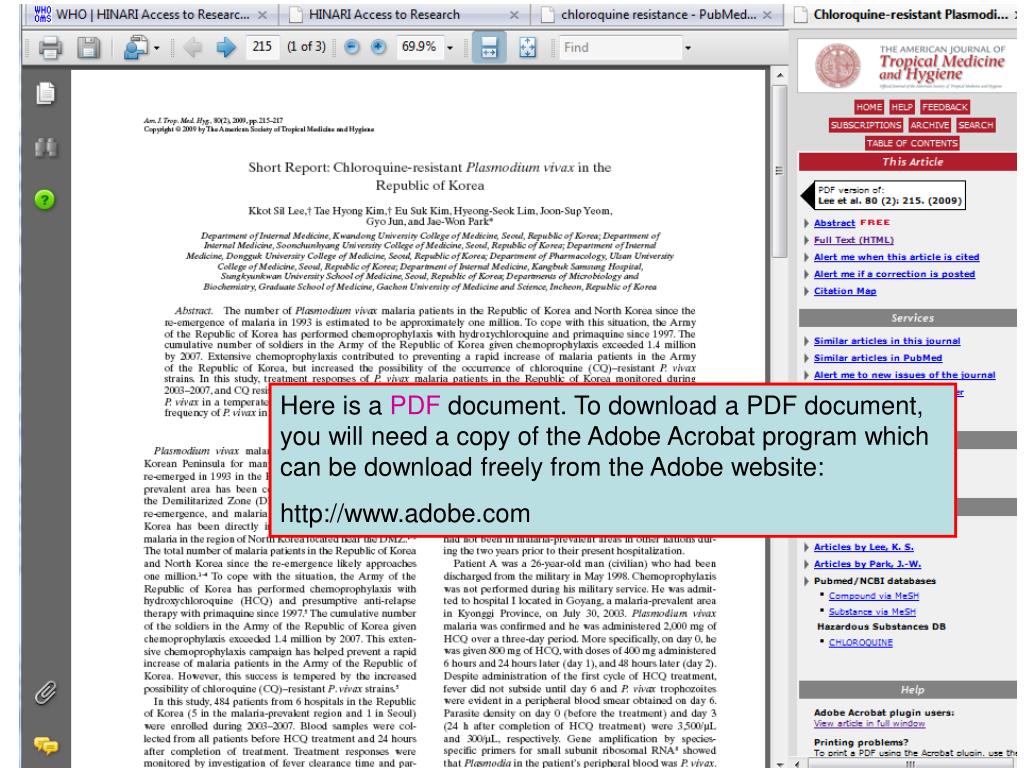
Task: Open the FEEDBACK navigation button
Action: coord(945,107)
